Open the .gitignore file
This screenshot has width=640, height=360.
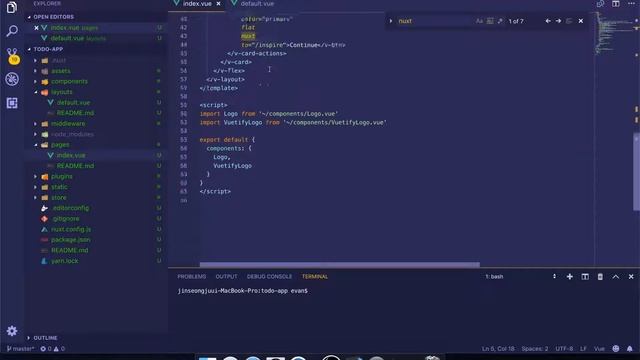[66, 219]
